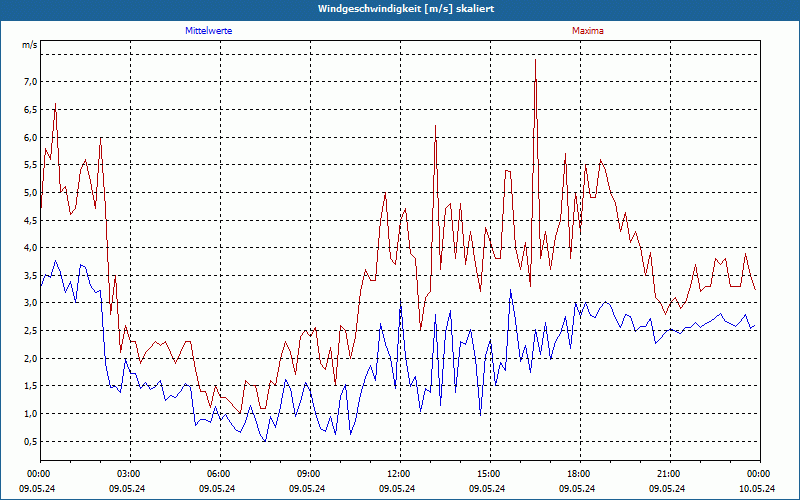Click the 5,5 y-axis value
Viewport: 800px width, 500px height.
tap(31, 165)
